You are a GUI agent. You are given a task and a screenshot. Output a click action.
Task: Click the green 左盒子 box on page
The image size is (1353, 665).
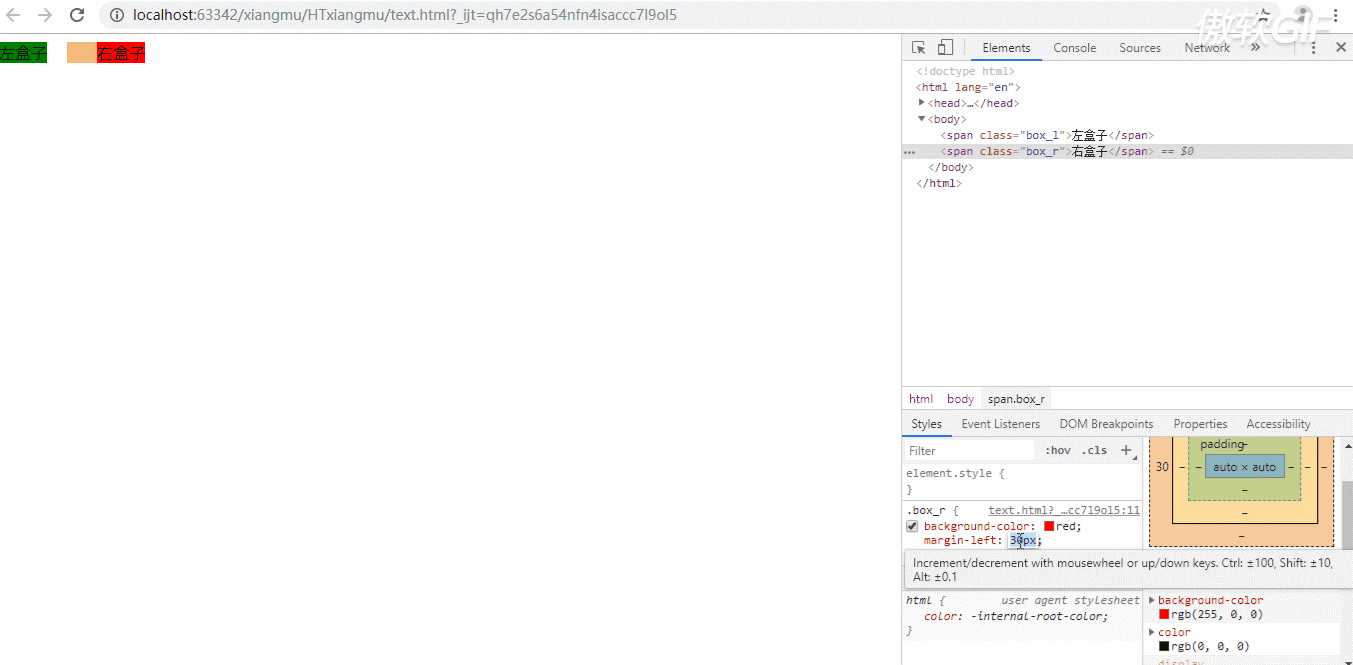pos(24,54)
